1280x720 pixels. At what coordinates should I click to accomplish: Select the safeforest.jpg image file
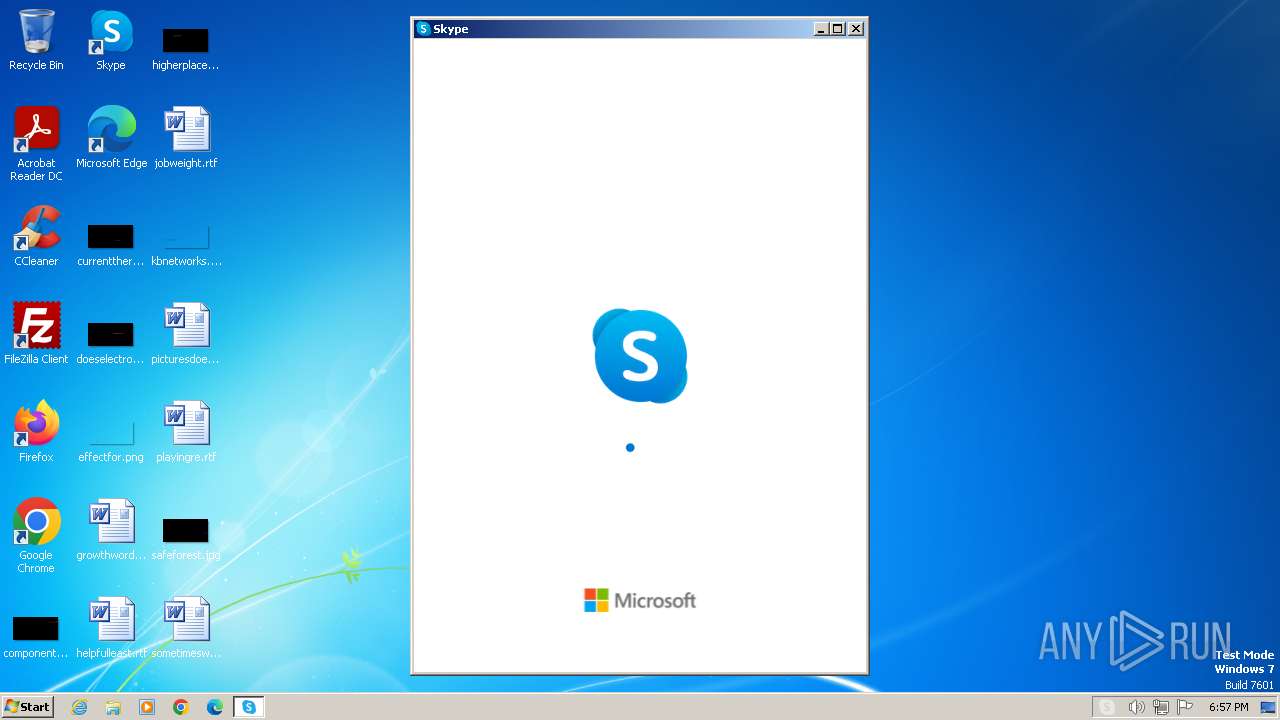tap(186, 538)
